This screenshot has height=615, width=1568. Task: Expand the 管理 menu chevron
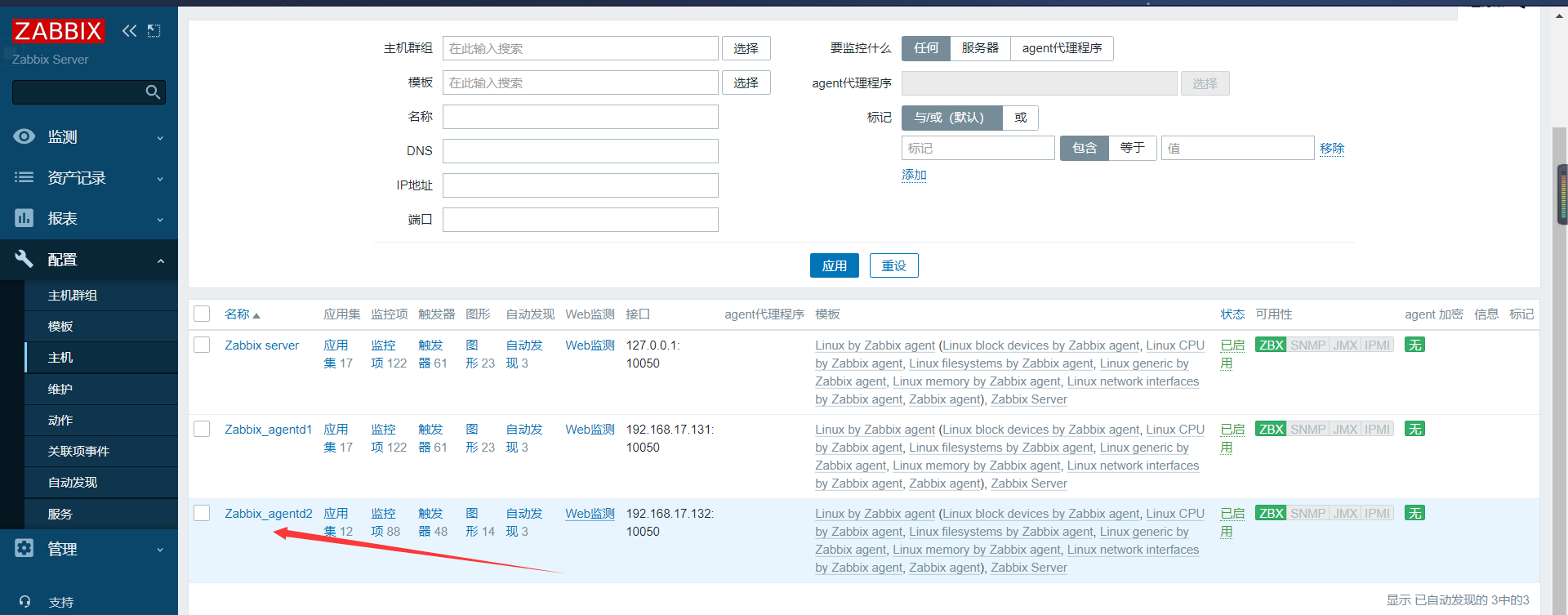[160, 550]
